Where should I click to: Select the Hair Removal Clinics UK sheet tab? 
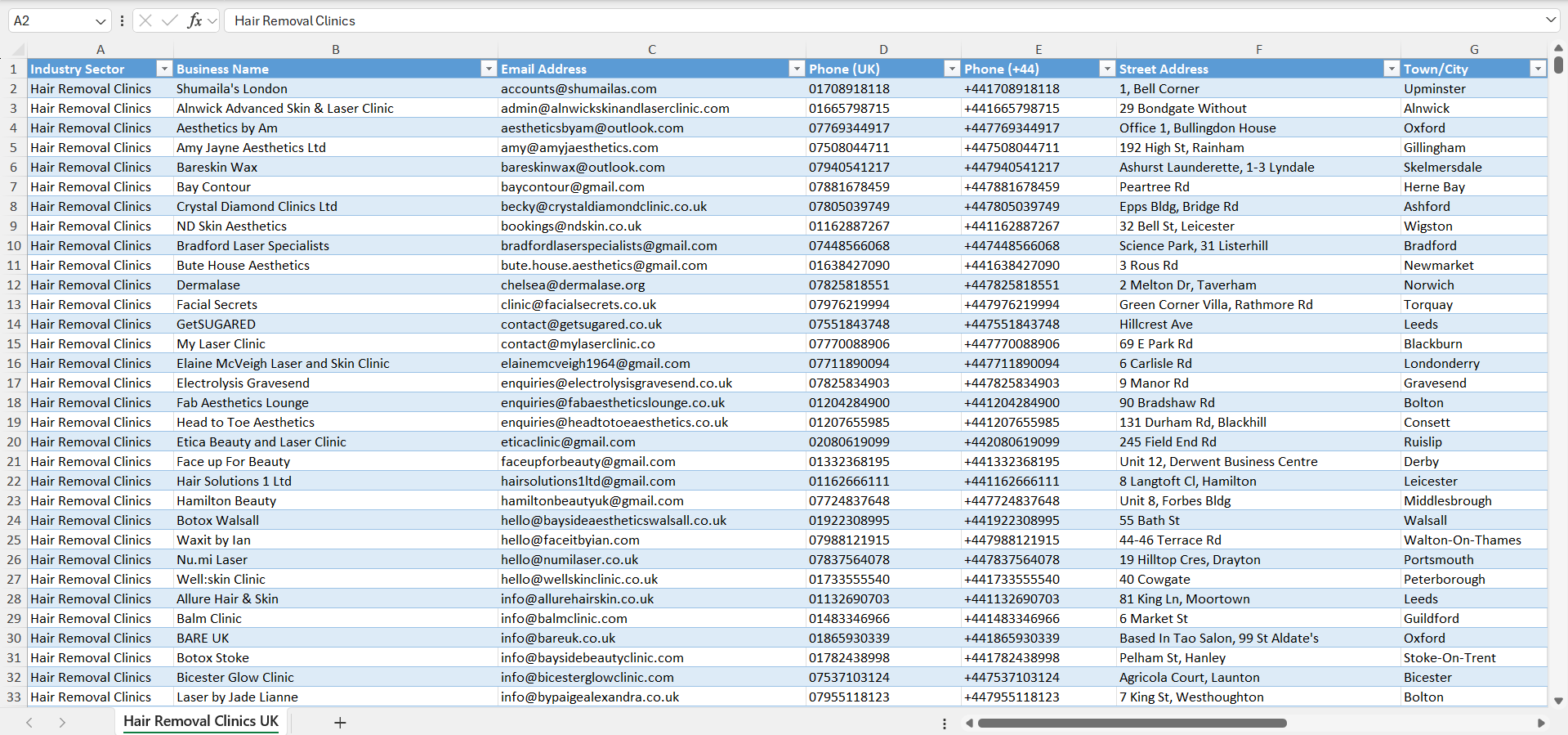(x=201, y=721)
